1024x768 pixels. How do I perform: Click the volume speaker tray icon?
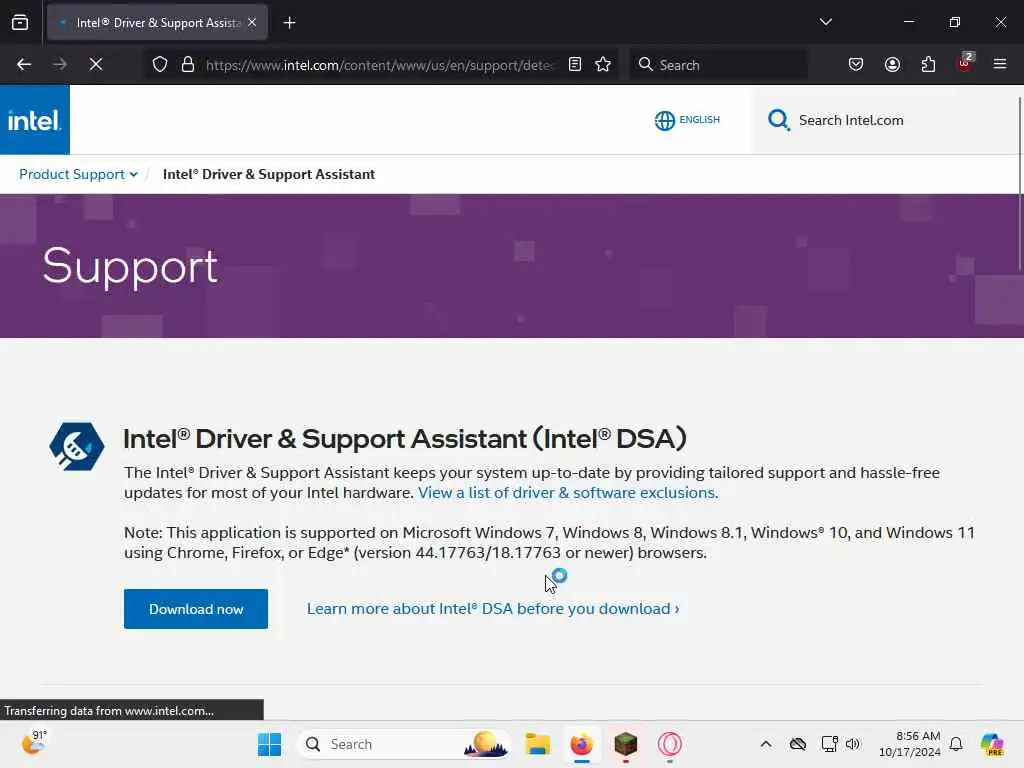tap(853, 744)
